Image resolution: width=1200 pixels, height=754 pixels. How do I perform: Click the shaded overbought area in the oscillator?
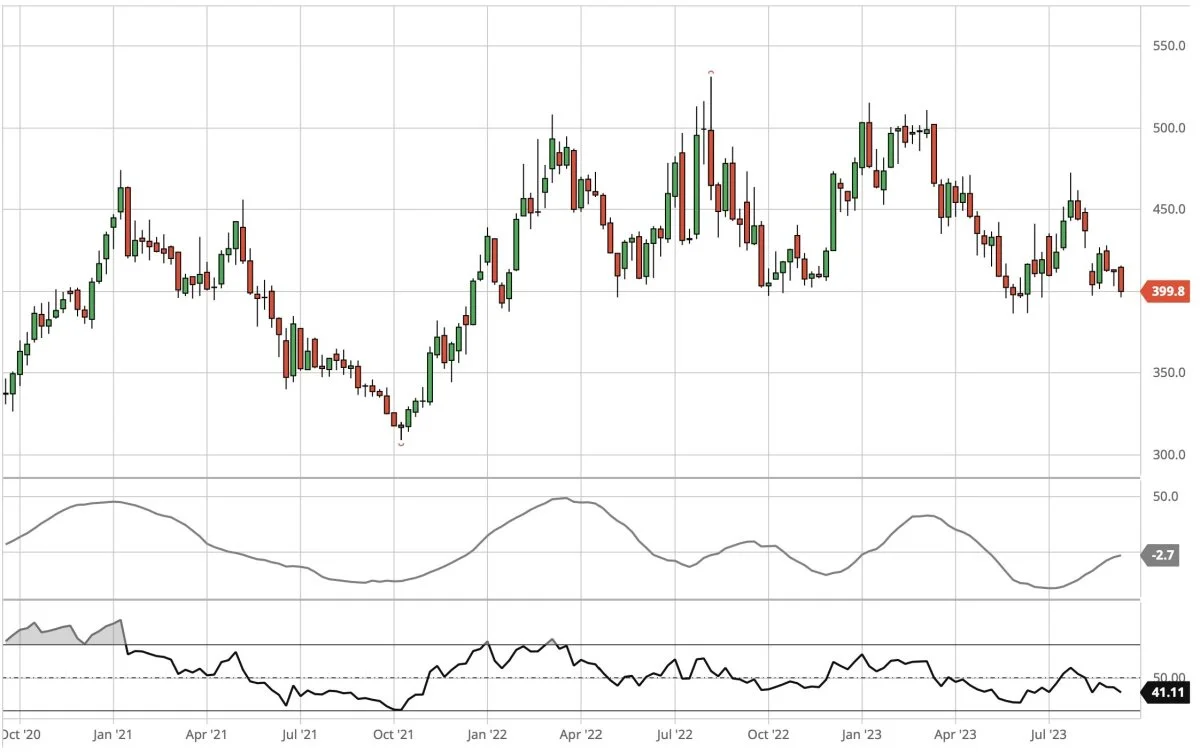tap(65, 634)
